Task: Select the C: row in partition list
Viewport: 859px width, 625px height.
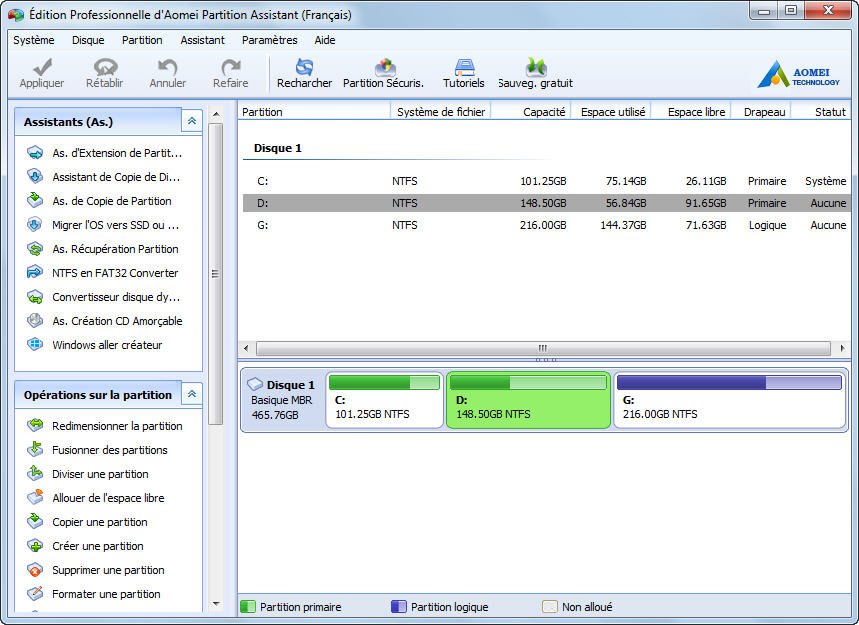Action: pyautogui.click(x=546, y=181)
